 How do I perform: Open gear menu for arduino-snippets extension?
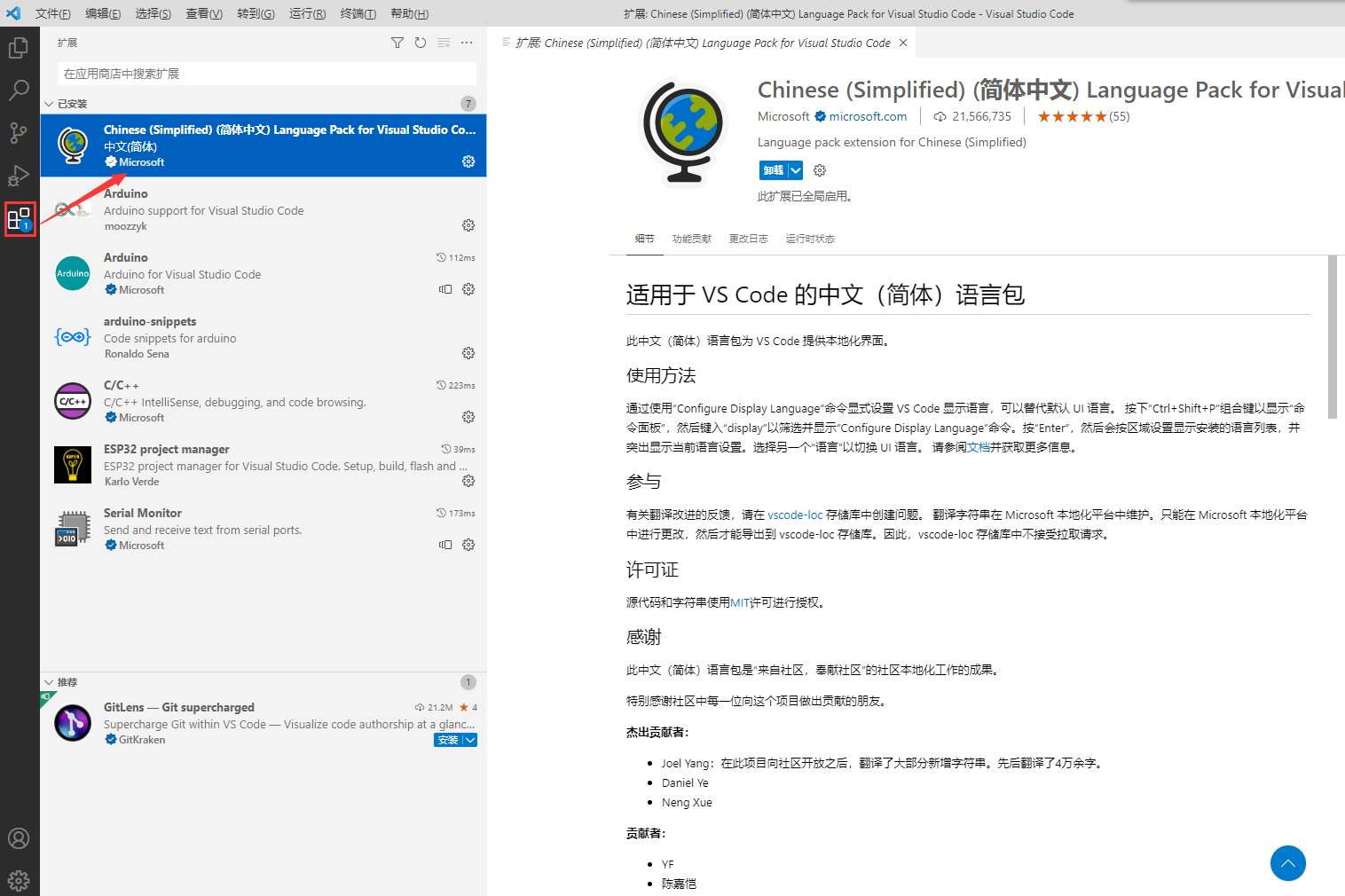468,353
